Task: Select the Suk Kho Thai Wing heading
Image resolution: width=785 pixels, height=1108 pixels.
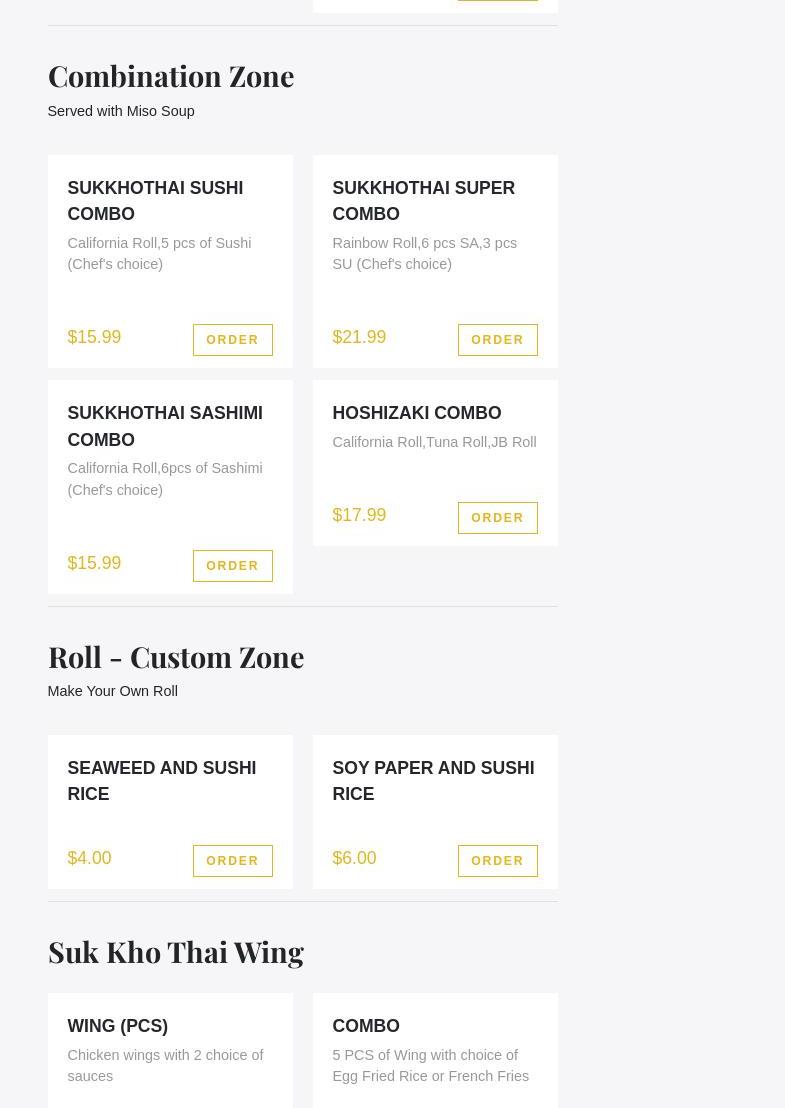Action: (176, 952)
